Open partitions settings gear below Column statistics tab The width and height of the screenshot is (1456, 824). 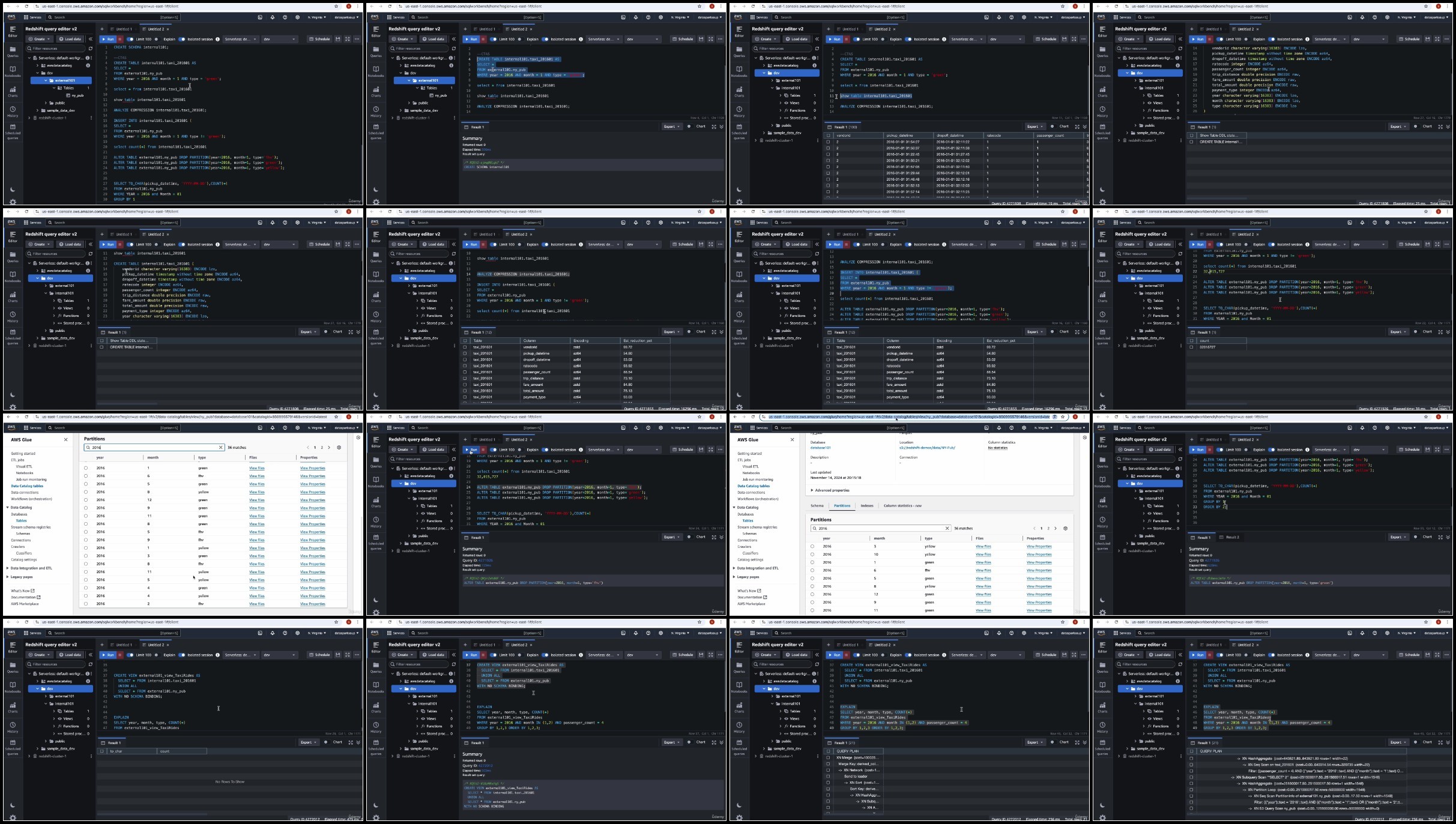click(1066, 528)
